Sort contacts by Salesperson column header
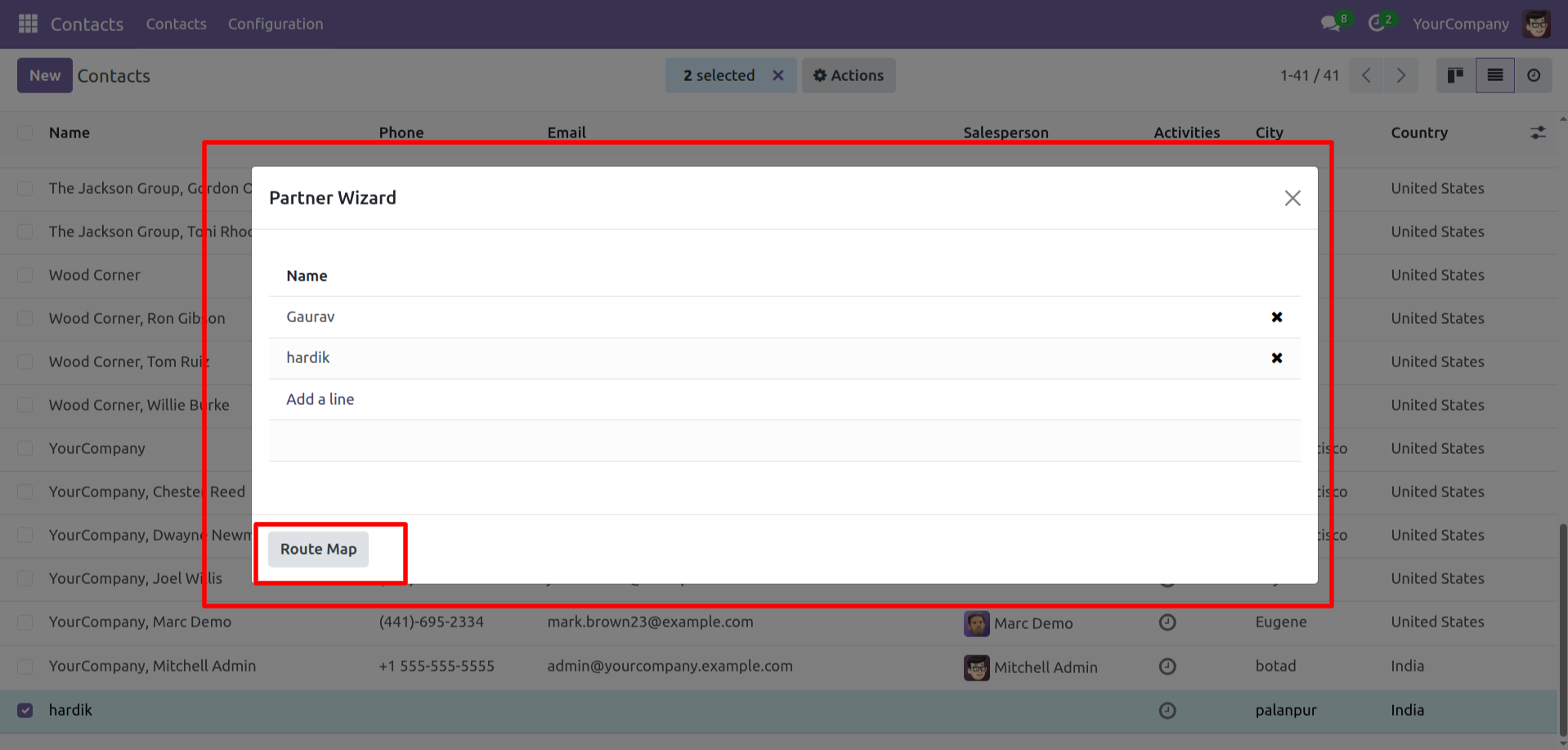This screenshot has height=750, width=1568. tap(1006, 132)
